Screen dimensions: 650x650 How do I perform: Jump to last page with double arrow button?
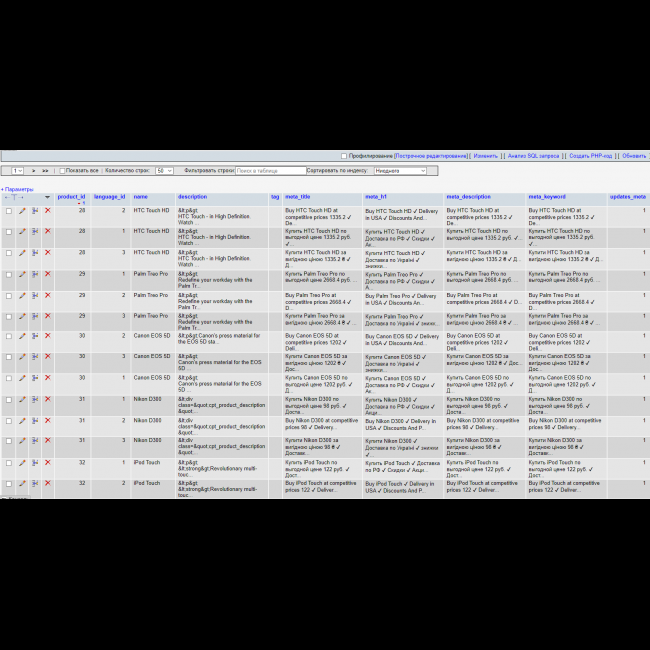(45, 171)
